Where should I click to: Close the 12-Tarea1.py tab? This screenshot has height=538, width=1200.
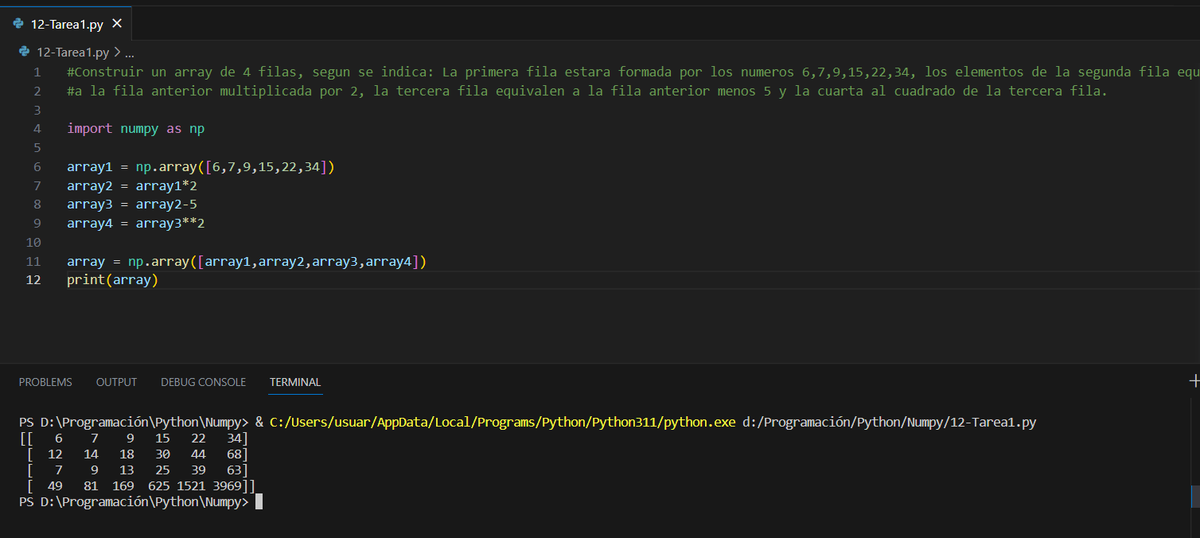pyautogui.click(x=116, y=23)
